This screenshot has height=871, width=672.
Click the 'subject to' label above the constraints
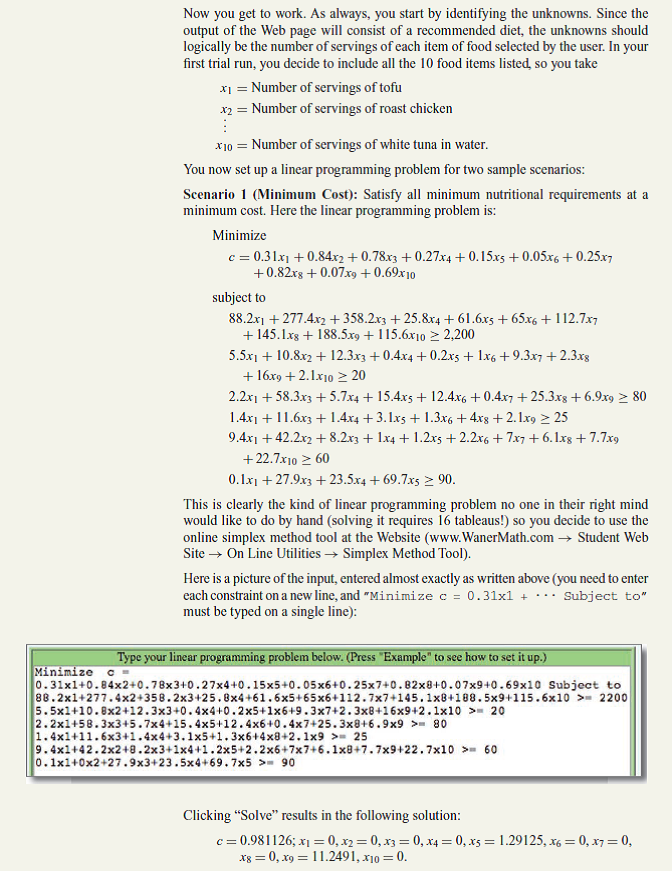pos(239,298)
